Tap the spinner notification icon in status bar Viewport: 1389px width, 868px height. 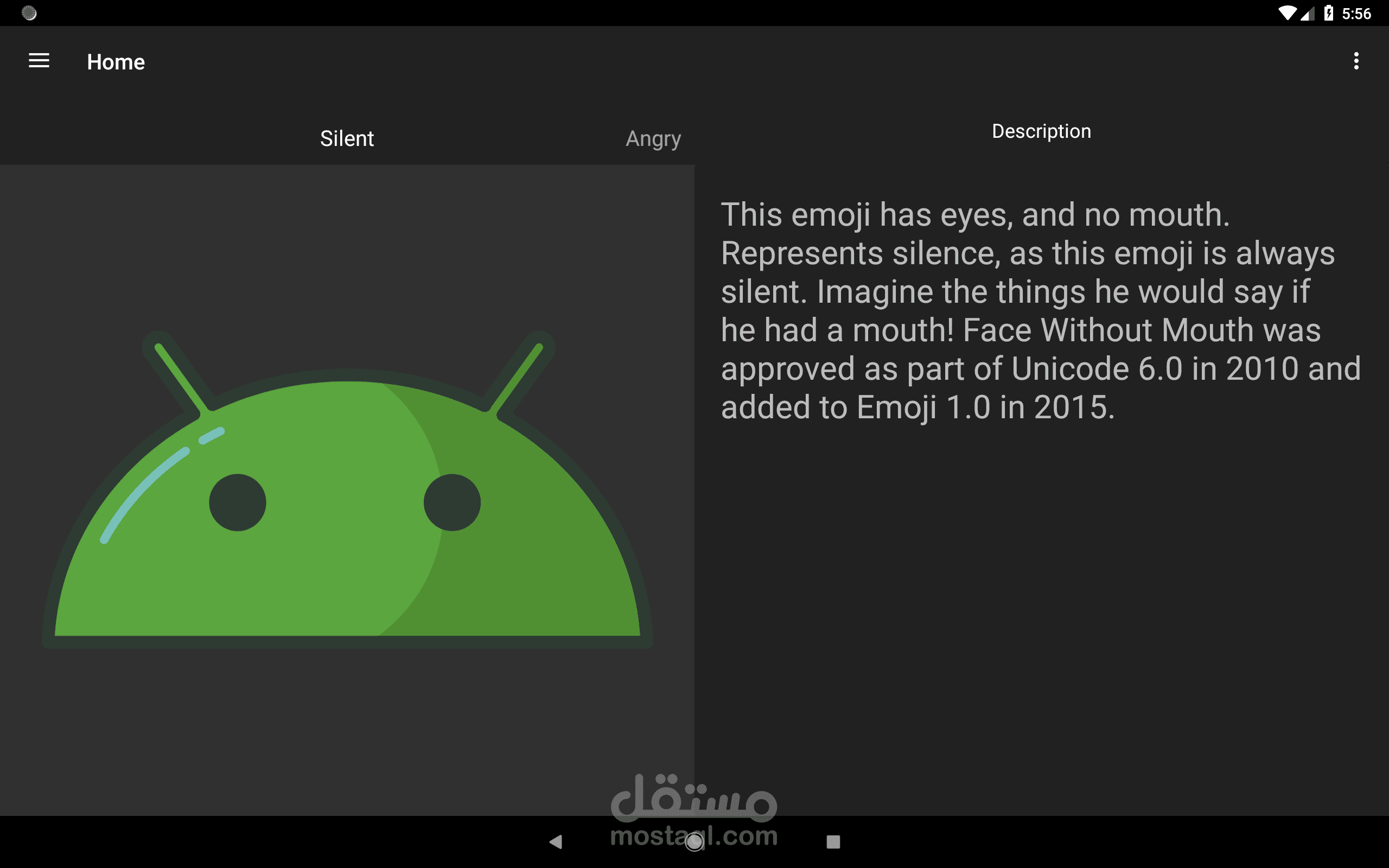(x=29, y=12)
